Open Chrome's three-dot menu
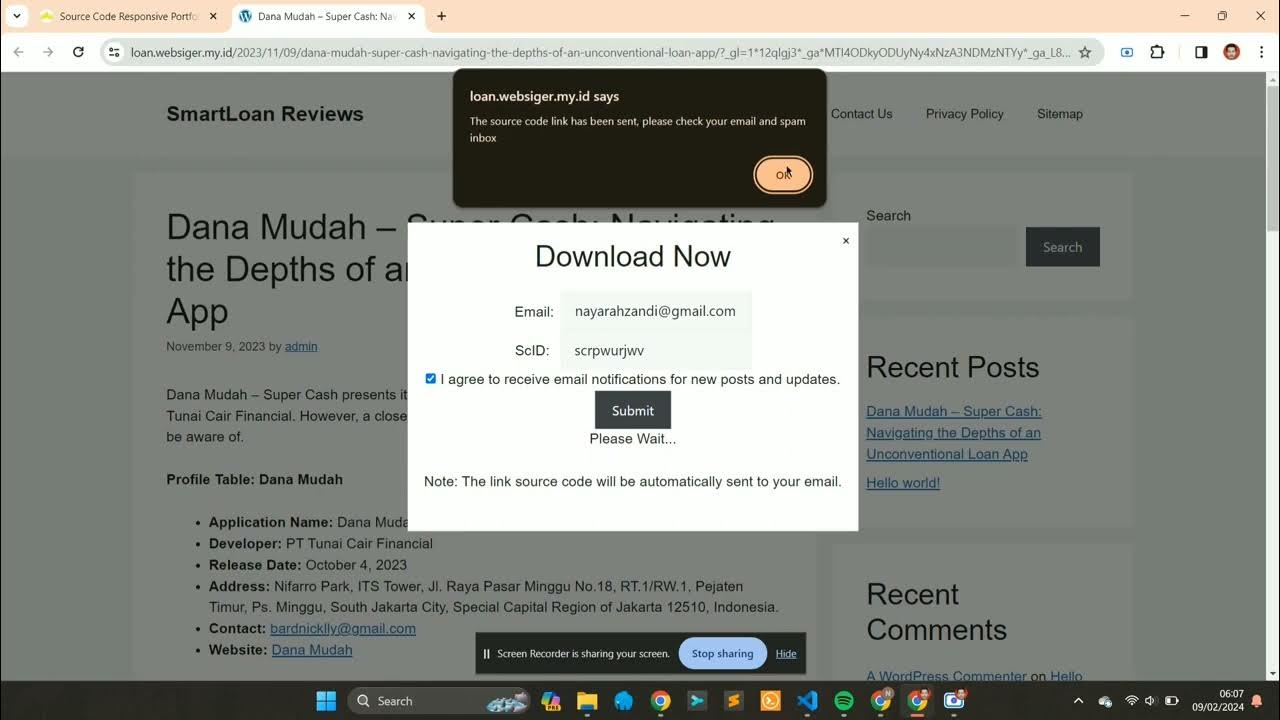The width and height of the screenshot is (1280, 720). point(1261,52)
